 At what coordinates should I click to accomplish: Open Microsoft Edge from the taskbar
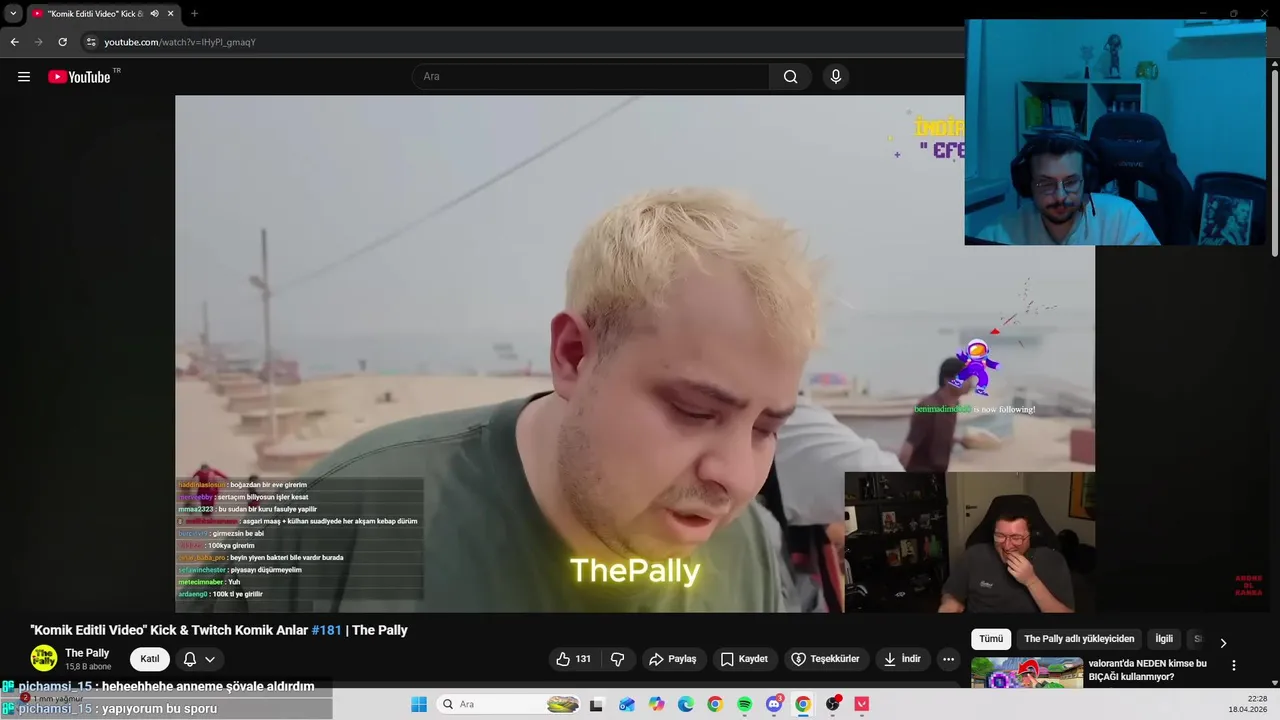[x=685, y=704]
